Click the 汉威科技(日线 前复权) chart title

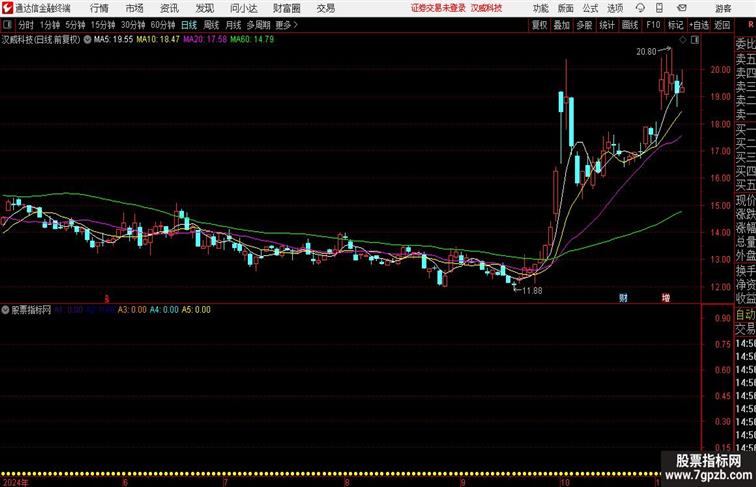[41, 40]
